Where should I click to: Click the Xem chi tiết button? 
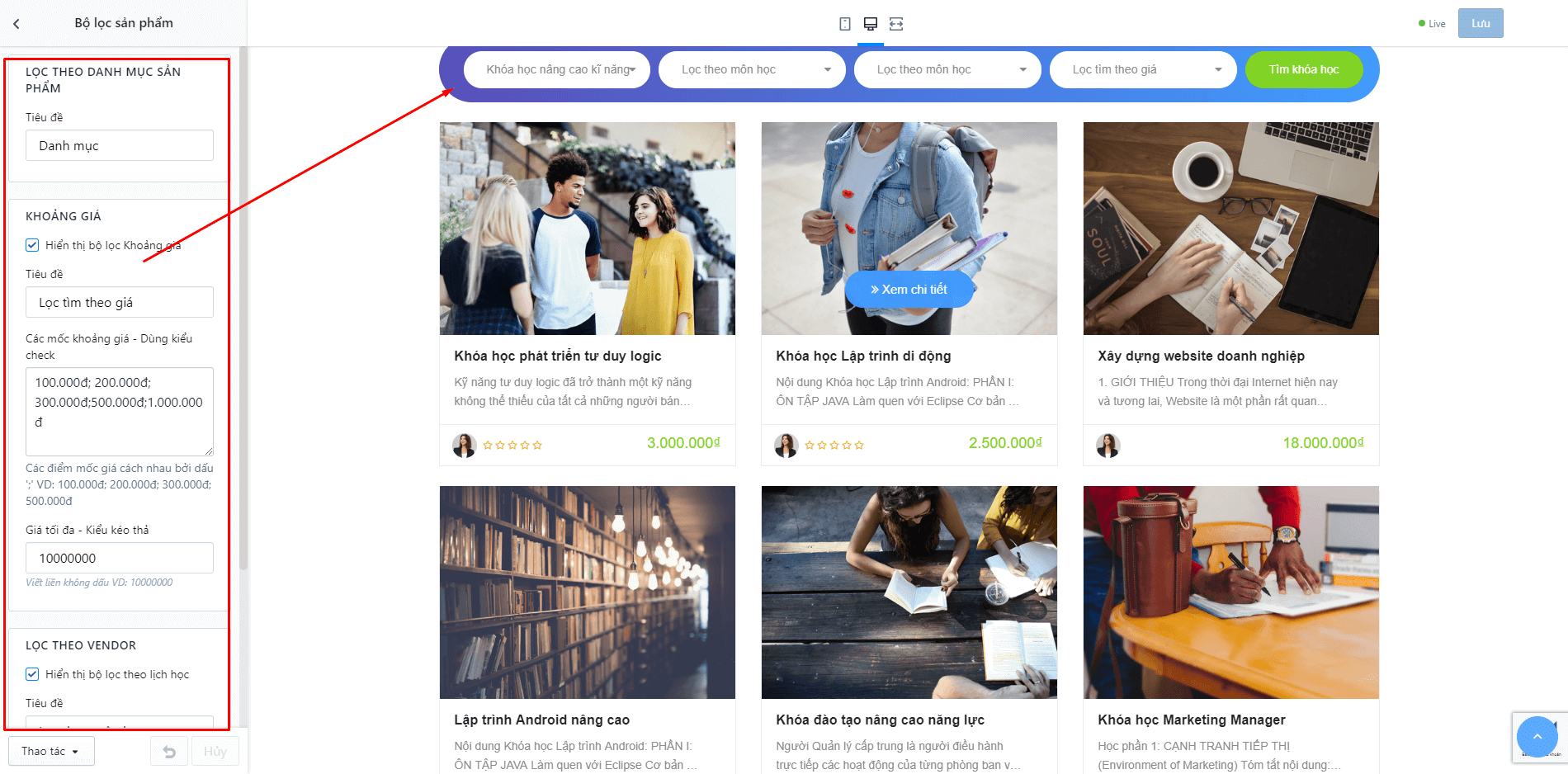909,290
